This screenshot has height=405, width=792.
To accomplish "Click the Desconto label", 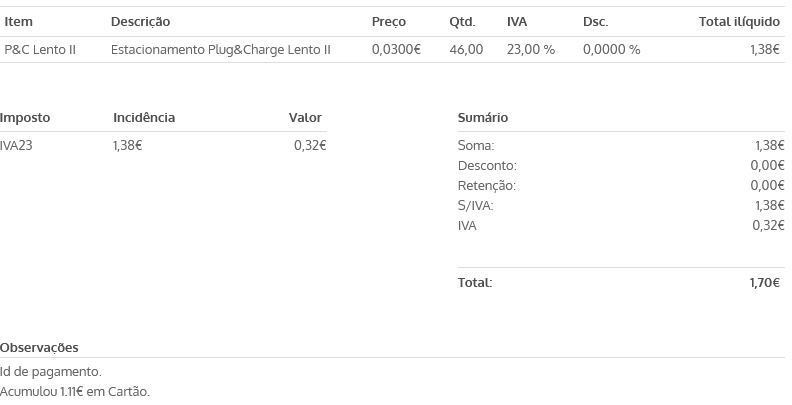I will coord(487,166).
